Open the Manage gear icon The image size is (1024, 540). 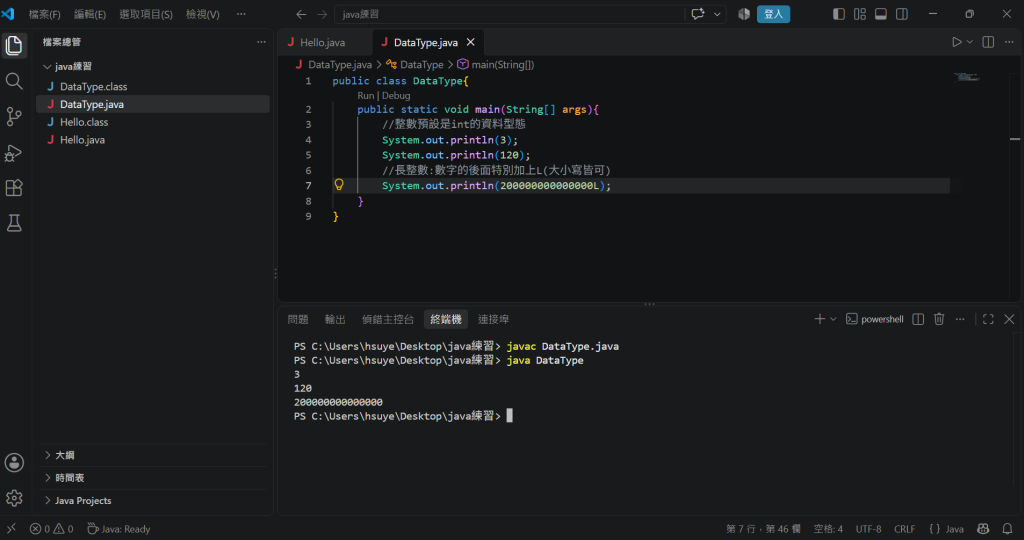14,498
